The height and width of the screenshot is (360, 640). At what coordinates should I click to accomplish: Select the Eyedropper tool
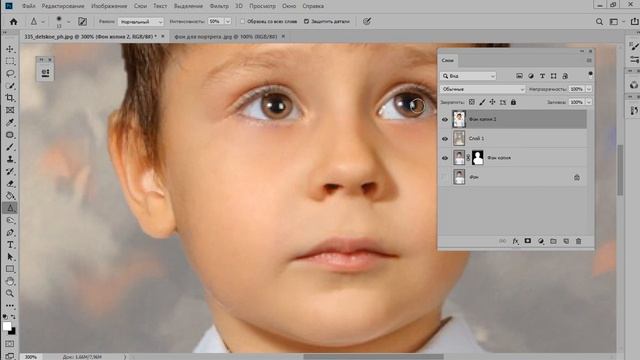tap(10, 122)
